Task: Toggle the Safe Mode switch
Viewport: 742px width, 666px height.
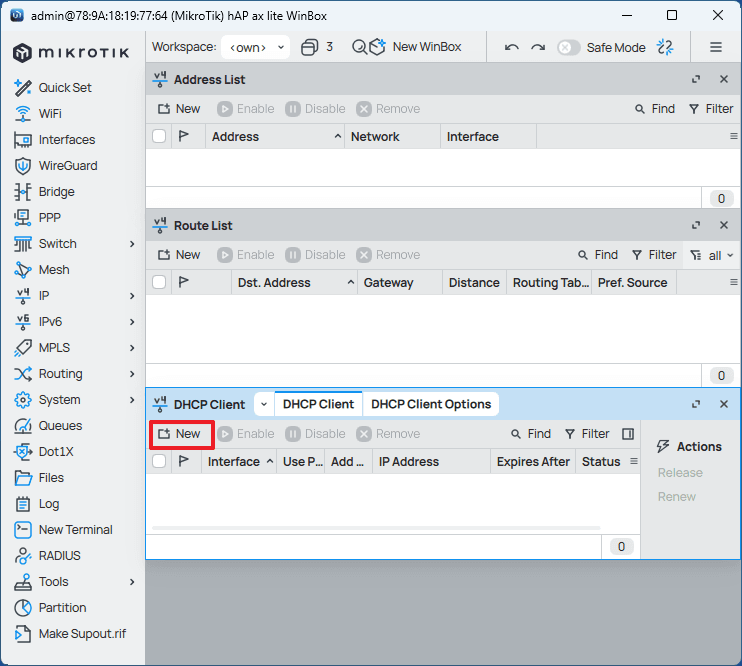Action: point(568,47)
